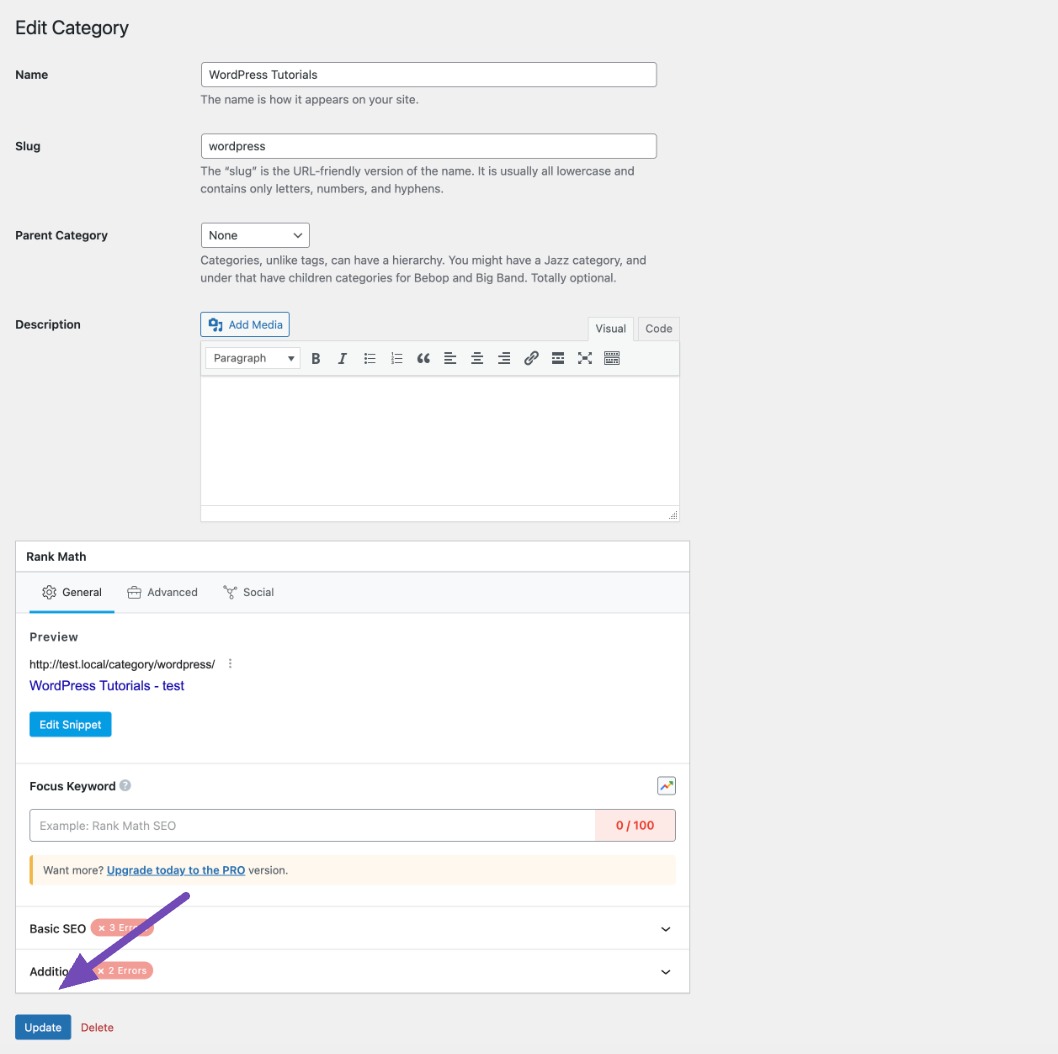Click the WordPress Tutorials - test preview title
This screenshot has width=1058, height=1054.
click(x=107, y=686)
